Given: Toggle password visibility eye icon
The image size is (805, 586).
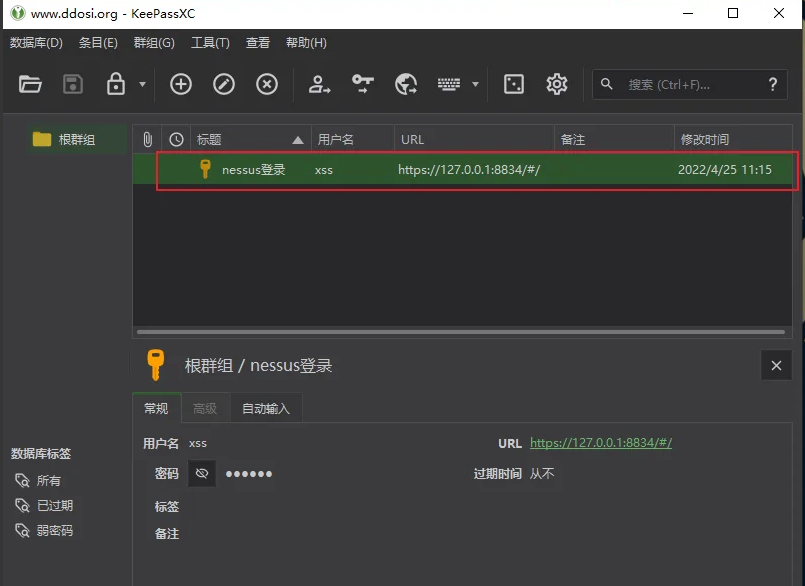Looking at the screenshot, I should pyautogui.click(x=202, y=473).
